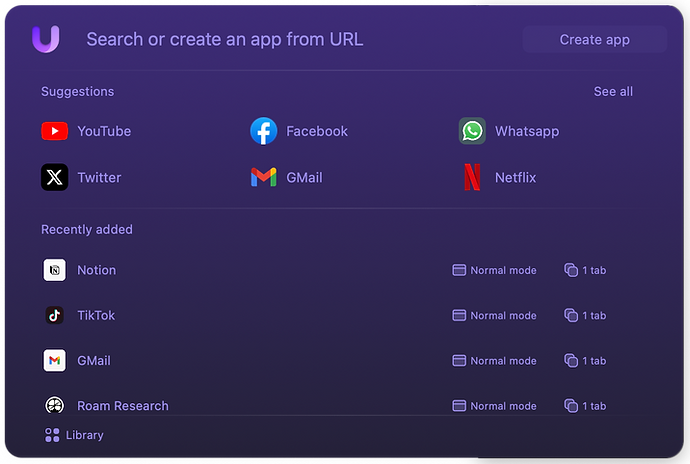The image size is (690, 464).
Task: Click the GMail label in Suggestions
Action: click(x=305, y=177)
